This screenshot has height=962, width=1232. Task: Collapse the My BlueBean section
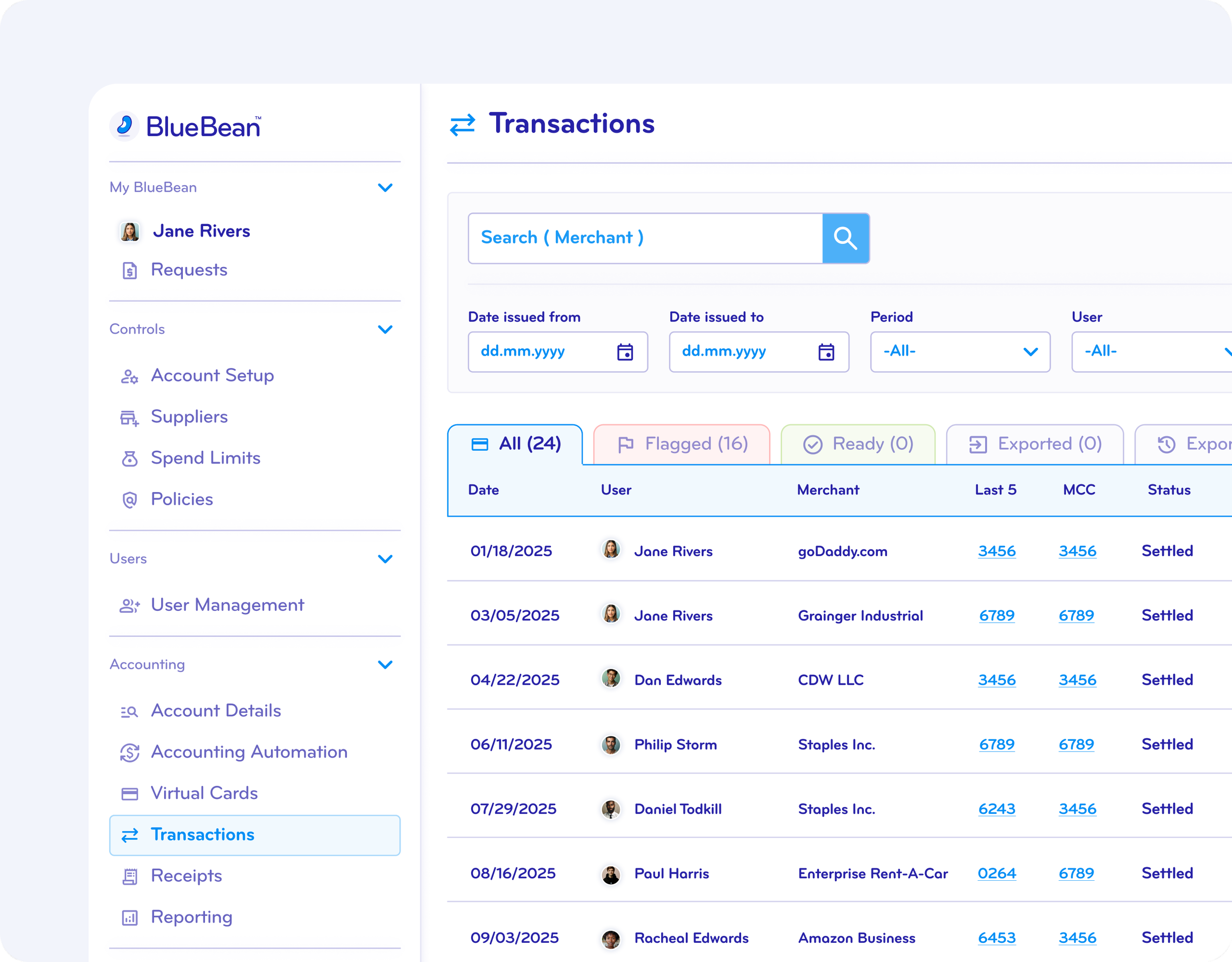[x=386, y=187]
